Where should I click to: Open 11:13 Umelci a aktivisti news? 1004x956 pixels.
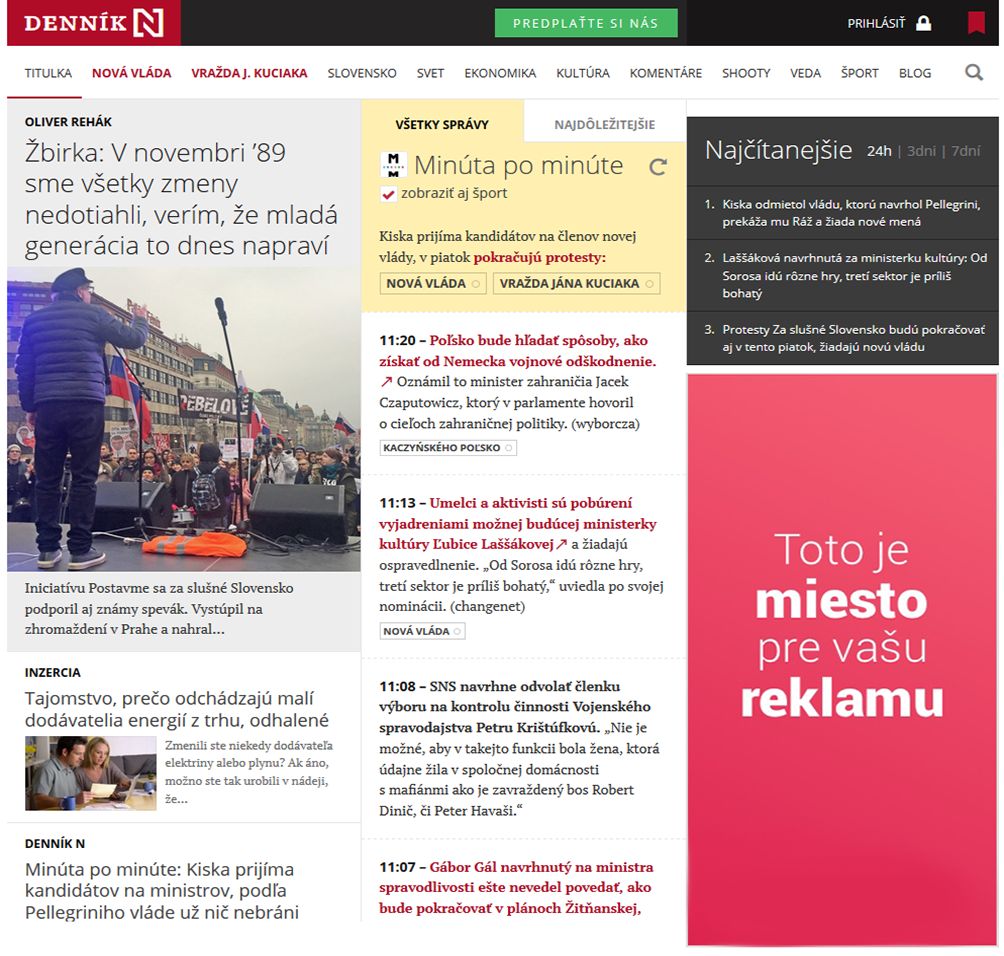coord(517,523)
